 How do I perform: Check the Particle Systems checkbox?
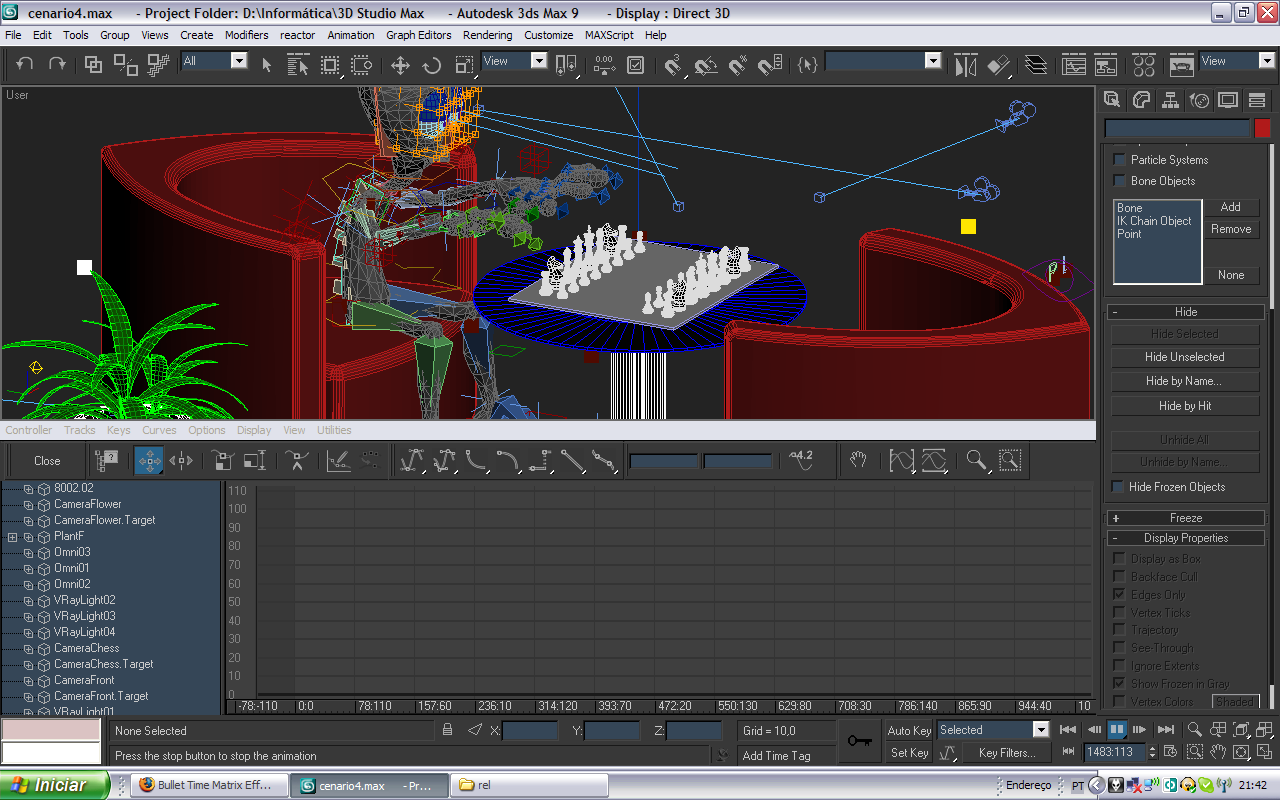(x=1120, y=160)
